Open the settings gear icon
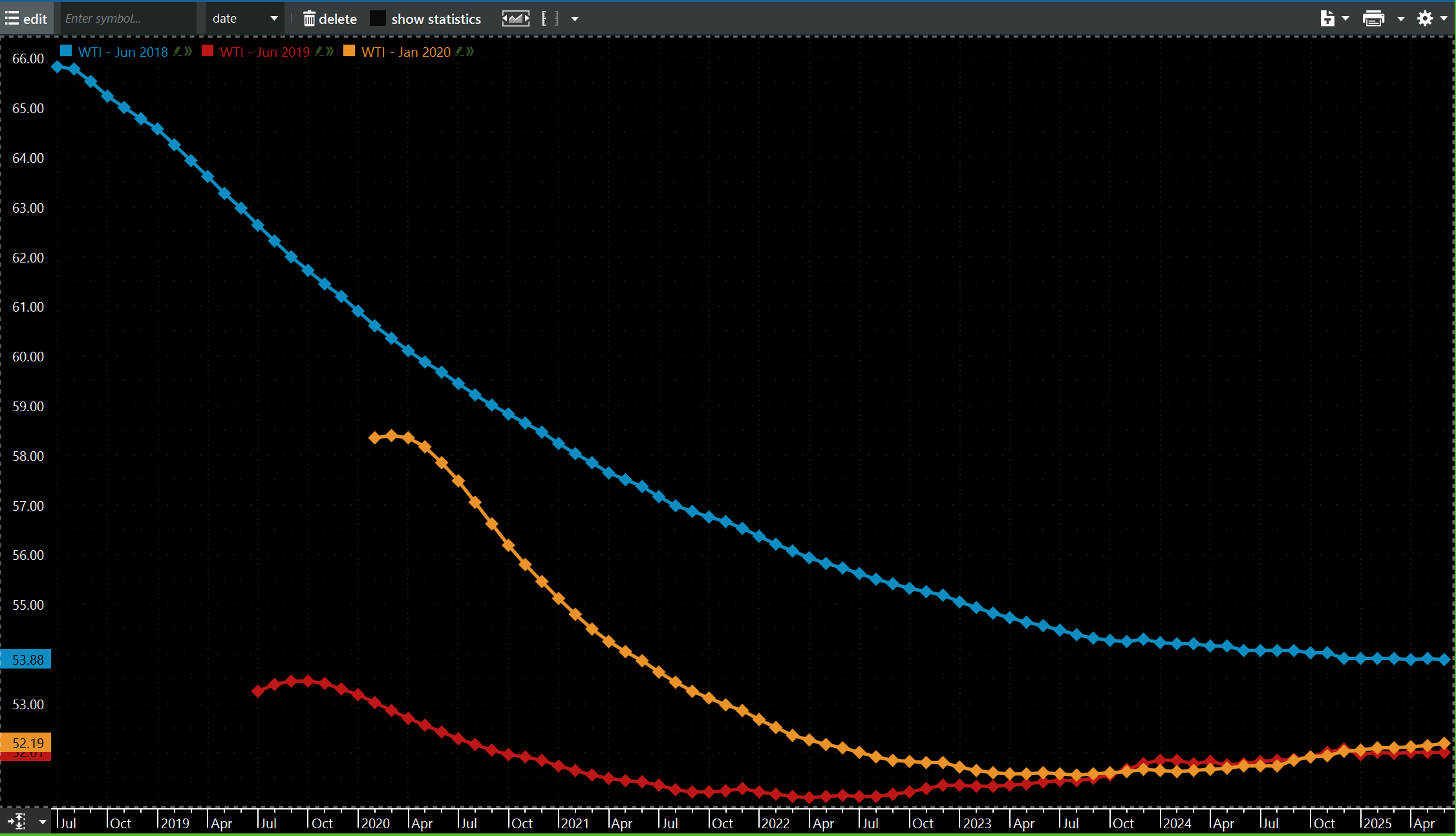The height and width of the screenshot is (836, 1456). pos(1425,19)
